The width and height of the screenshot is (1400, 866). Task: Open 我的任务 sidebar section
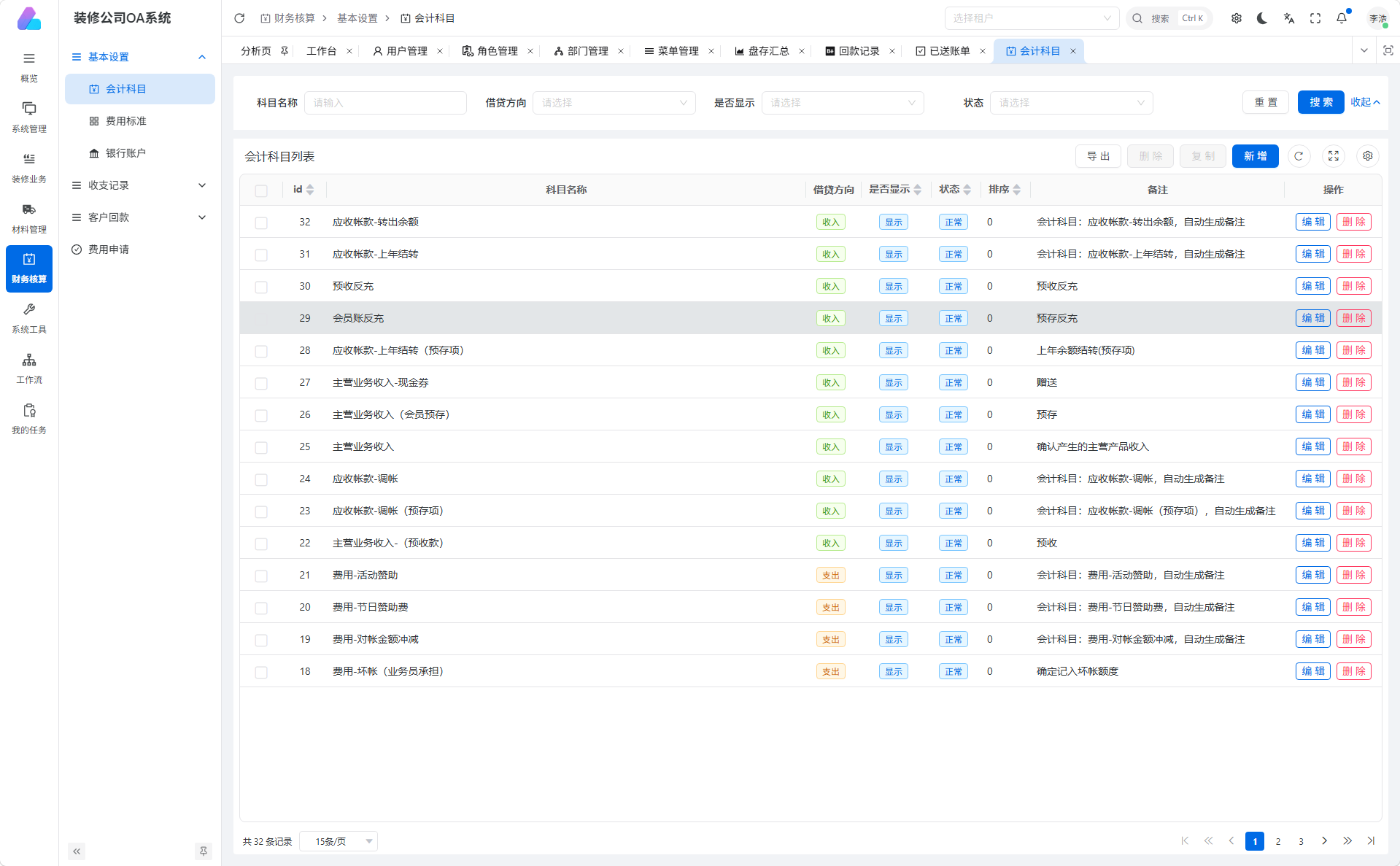[29, 420]
